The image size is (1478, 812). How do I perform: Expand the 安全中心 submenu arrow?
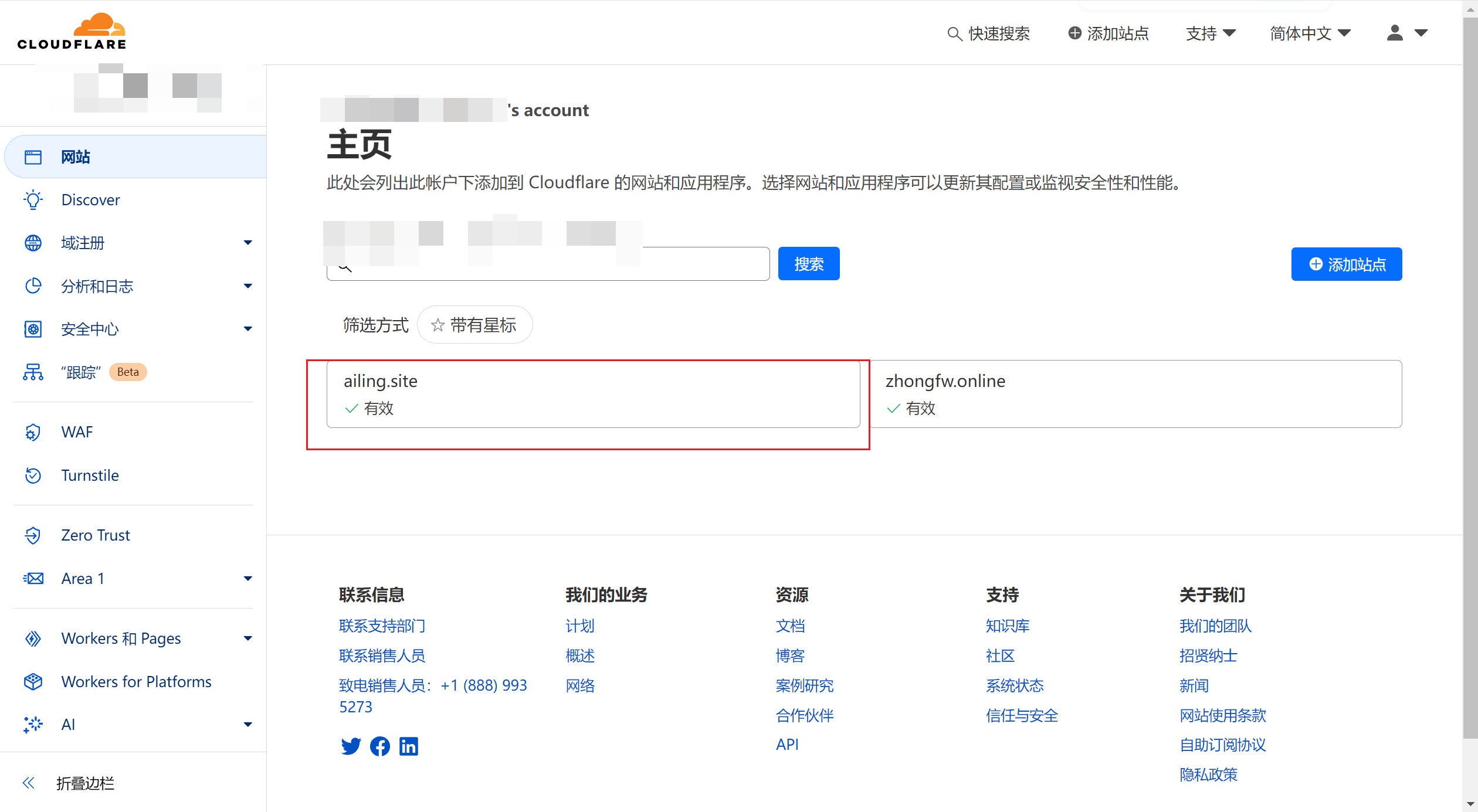point(248,329)
